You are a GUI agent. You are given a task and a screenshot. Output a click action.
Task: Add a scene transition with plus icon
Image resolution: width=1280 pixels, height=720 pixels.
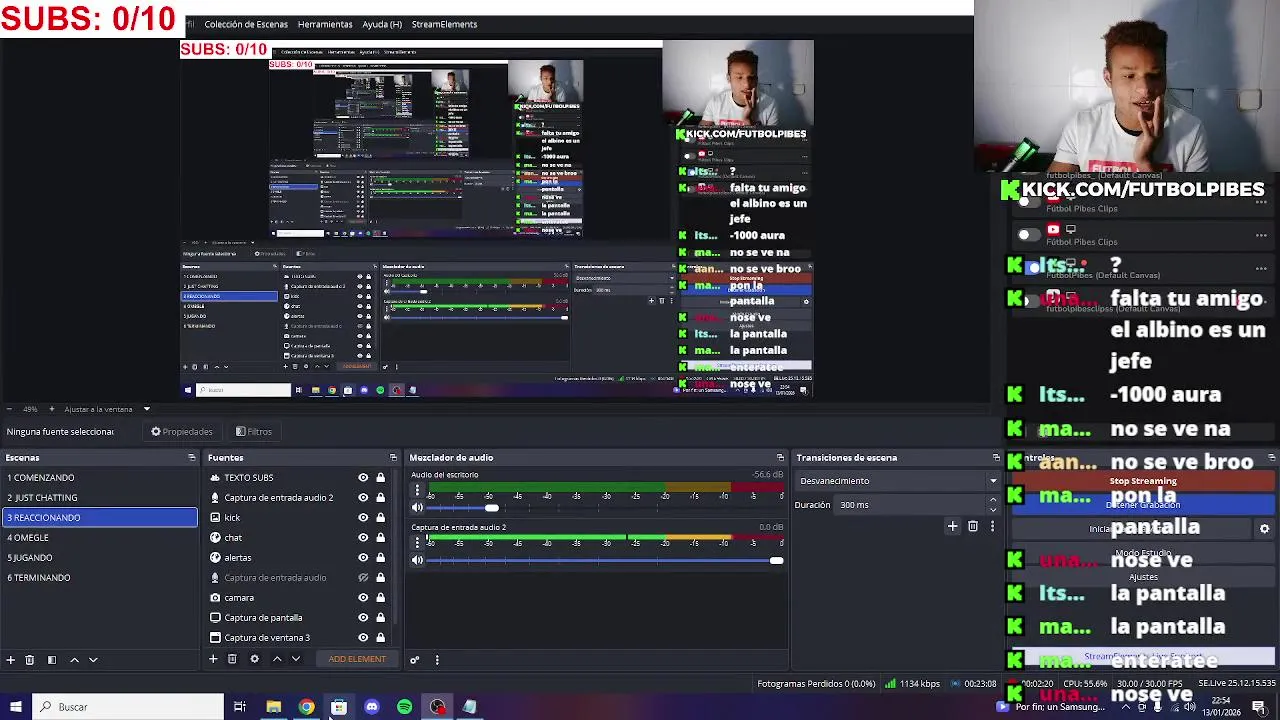tap(953, 526)
